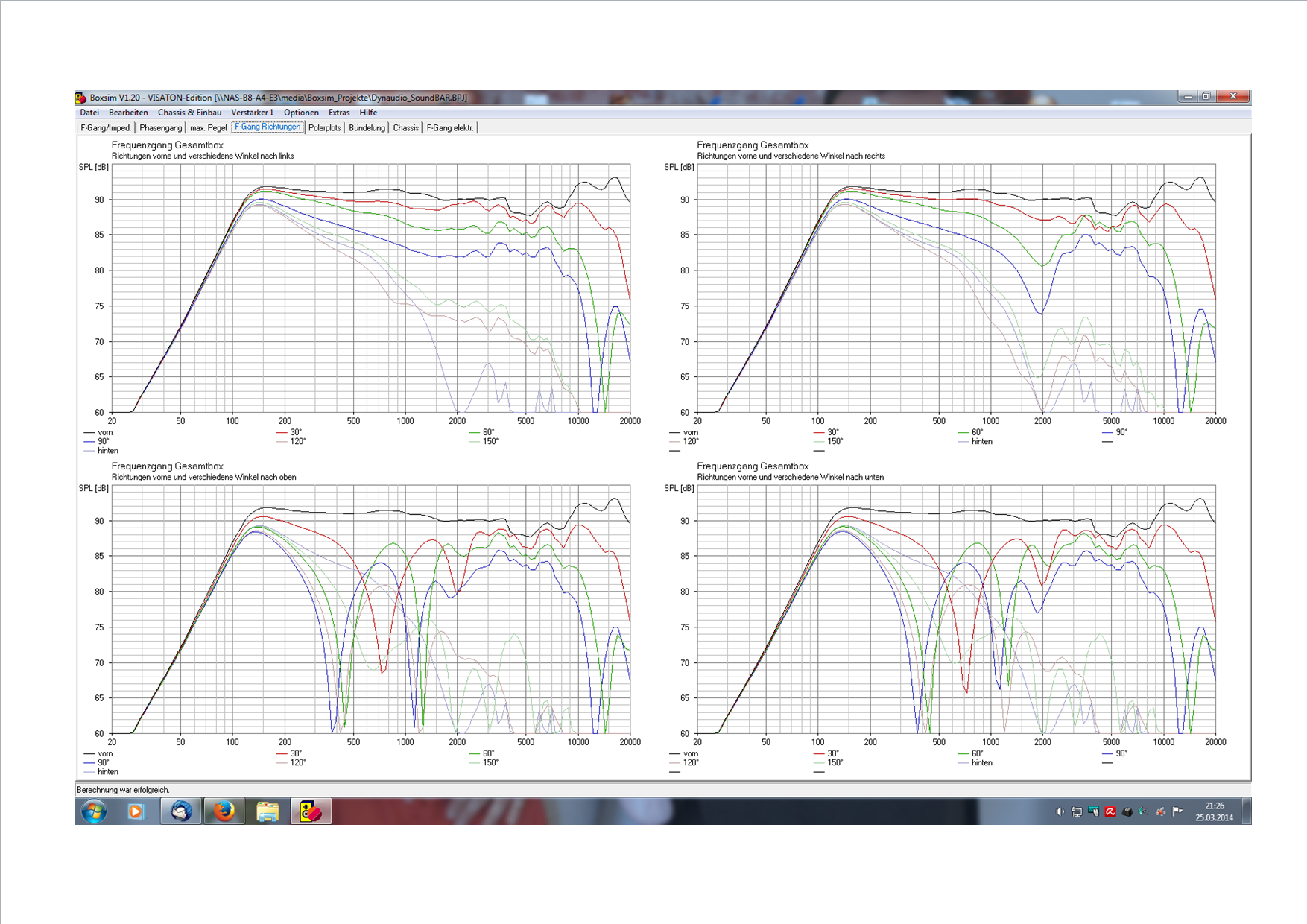The height and width of the screenshot is (924, 1307).
Task: Click the taskbar clock showing 21:26
Action: click(1215, 811)
